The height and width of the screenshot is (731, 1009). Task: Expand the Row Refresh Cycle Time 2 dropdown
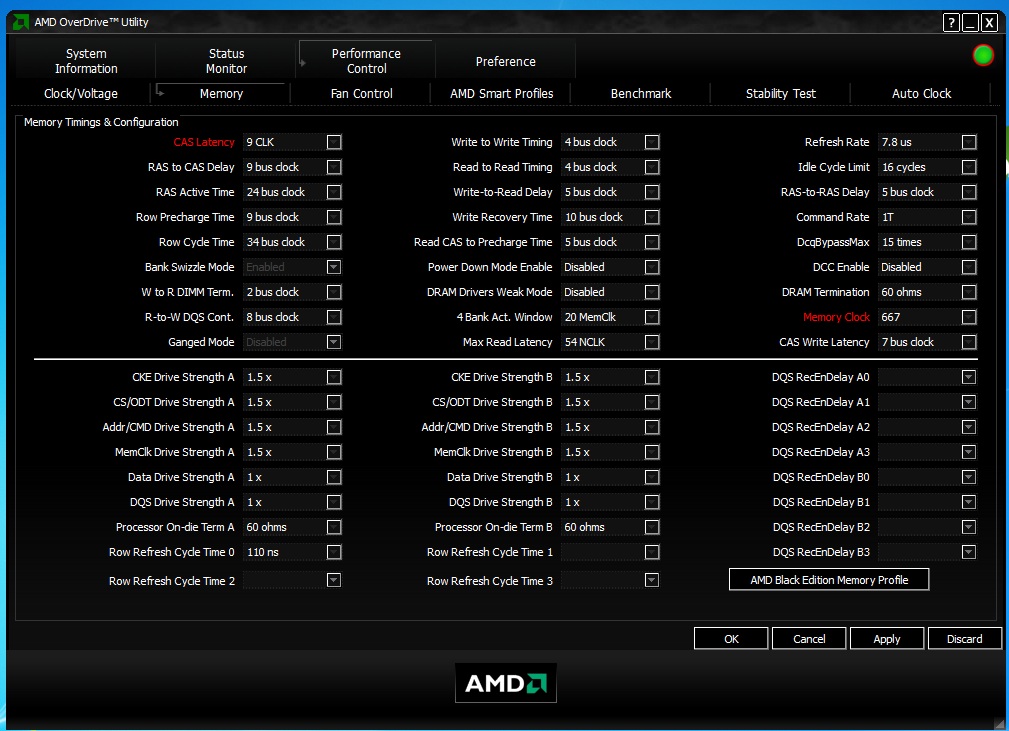[x=334, y=580]
